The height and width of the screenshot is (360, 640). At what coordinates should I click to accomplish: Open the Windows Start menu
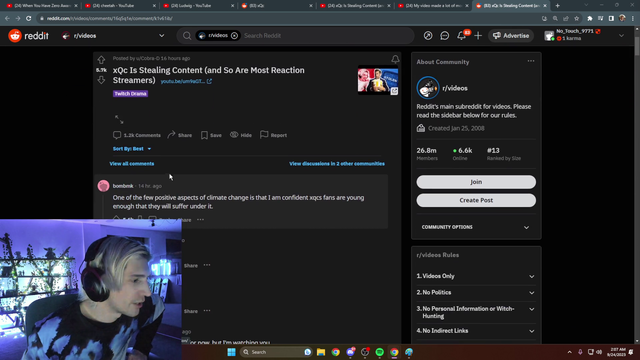(x=231, y=352)
